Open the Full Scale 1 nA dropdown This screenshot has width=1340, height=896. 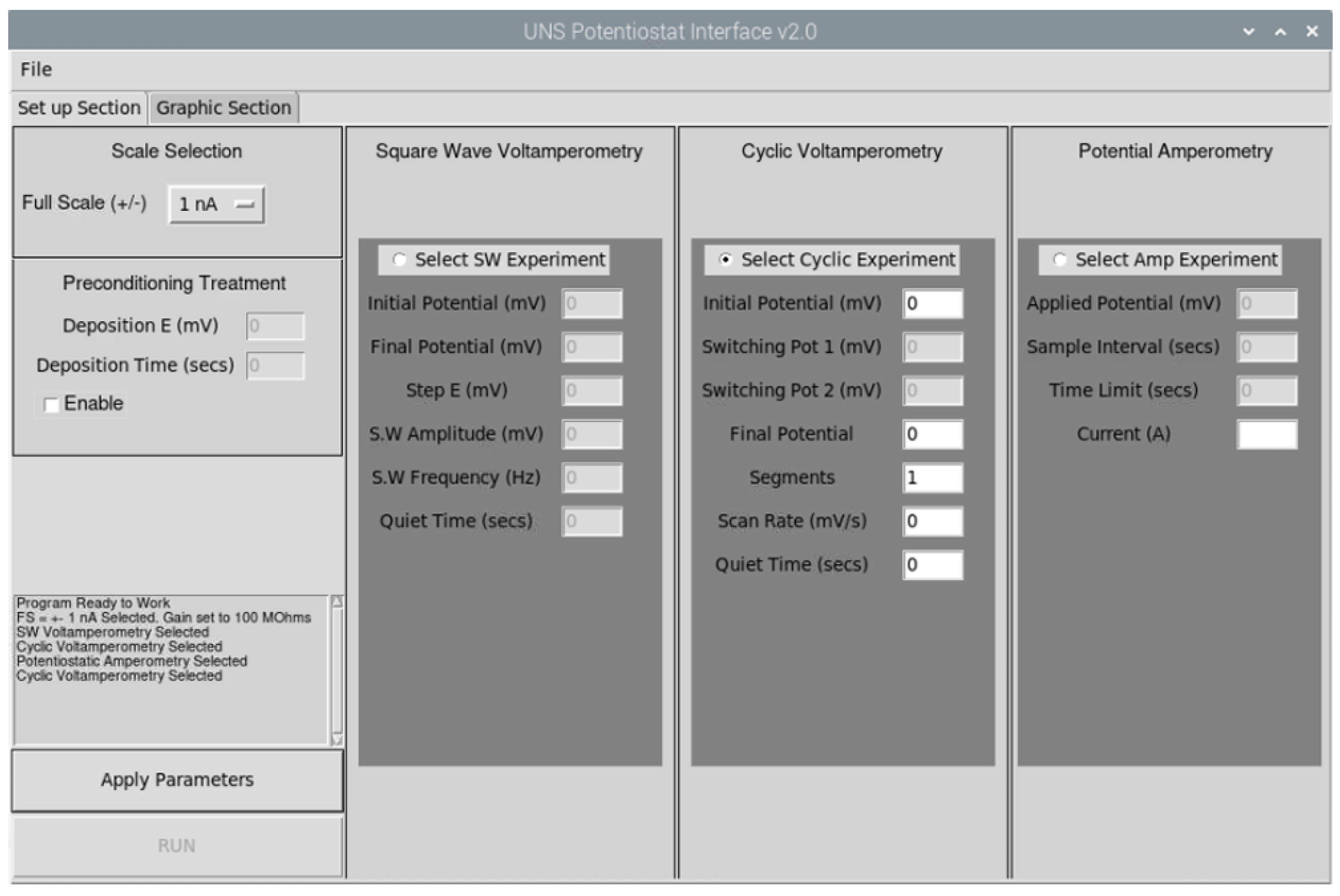point(216,204)
